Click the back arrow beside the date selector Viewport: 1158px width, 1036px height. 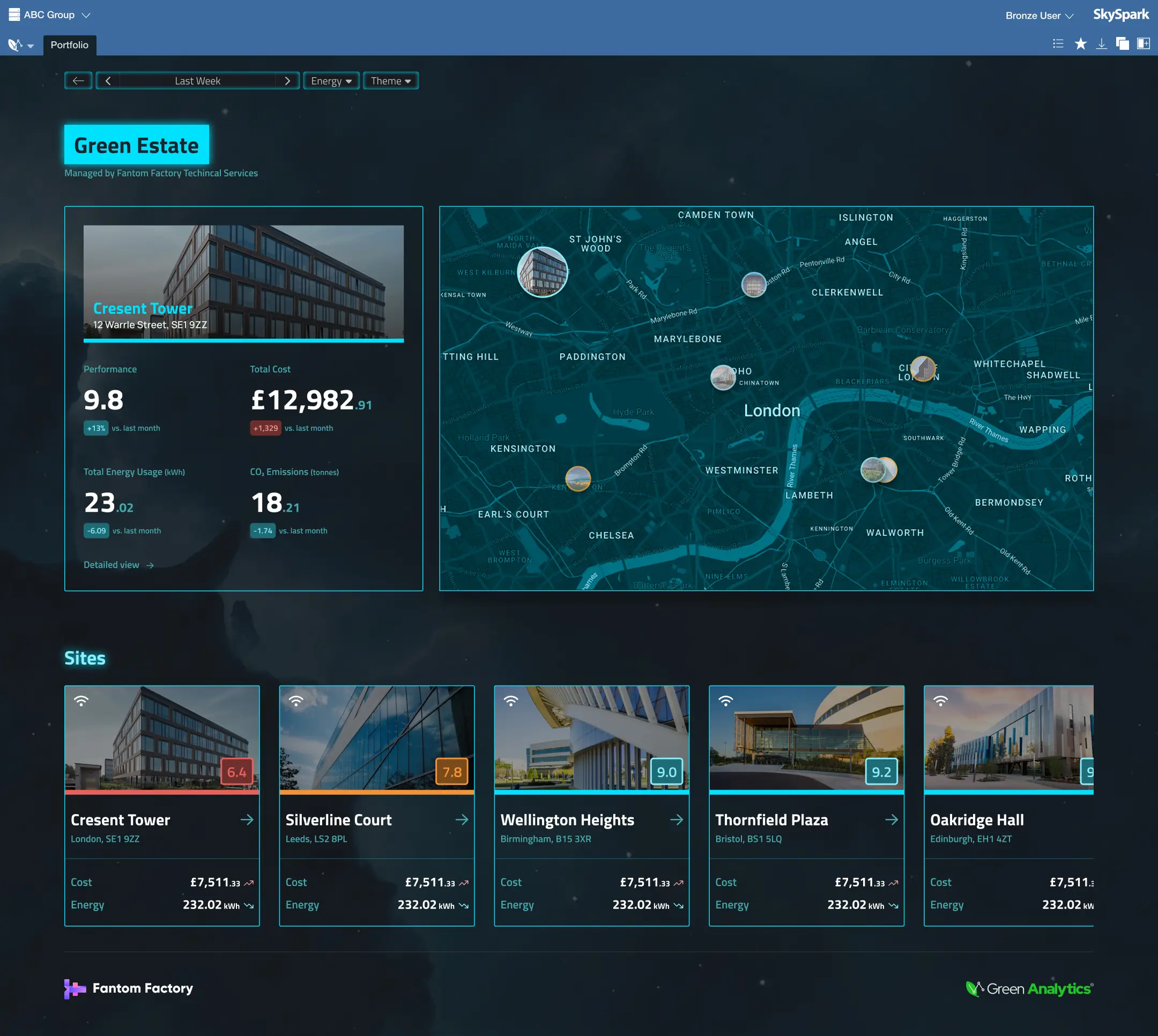click(x=78, y=80)
